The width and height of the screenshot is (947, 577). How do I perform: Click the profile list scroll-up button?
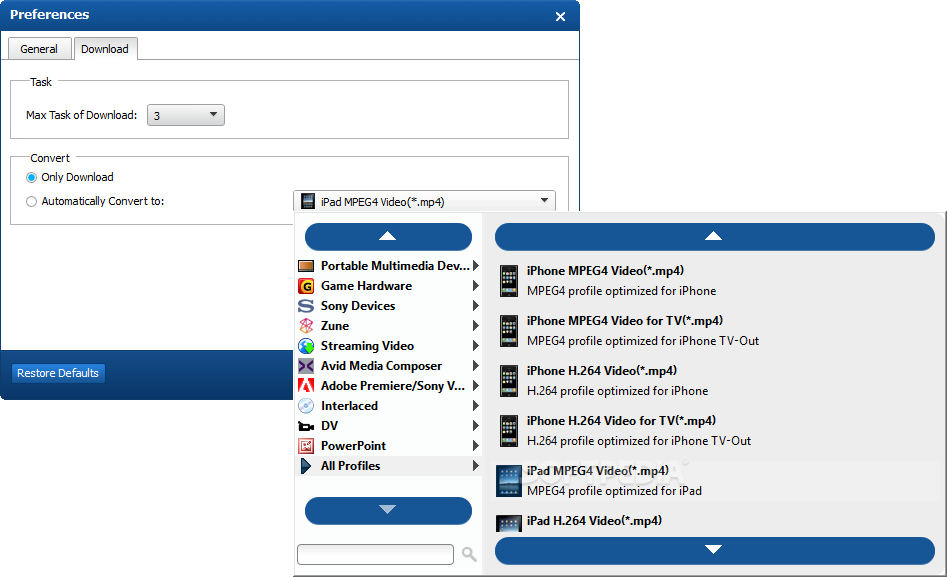(x=714, y=236)
